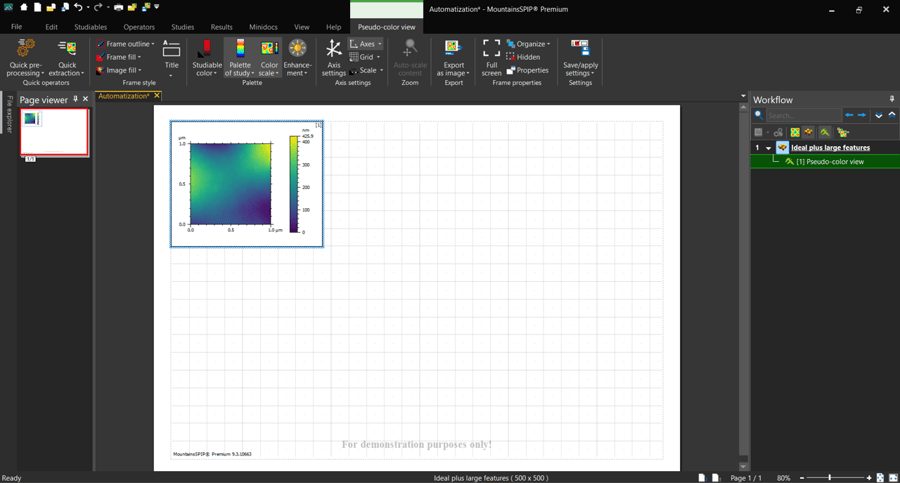The height and width of the screenshot is (483, 900).
Task: Open the Operators tab
Action: [x=139, y=27]
